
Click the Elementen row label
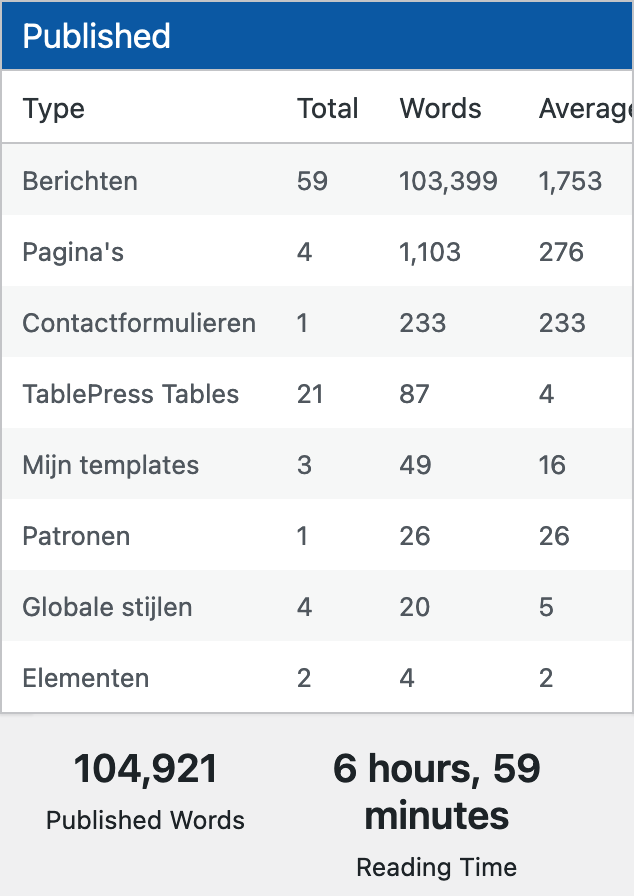click(86, 678)
